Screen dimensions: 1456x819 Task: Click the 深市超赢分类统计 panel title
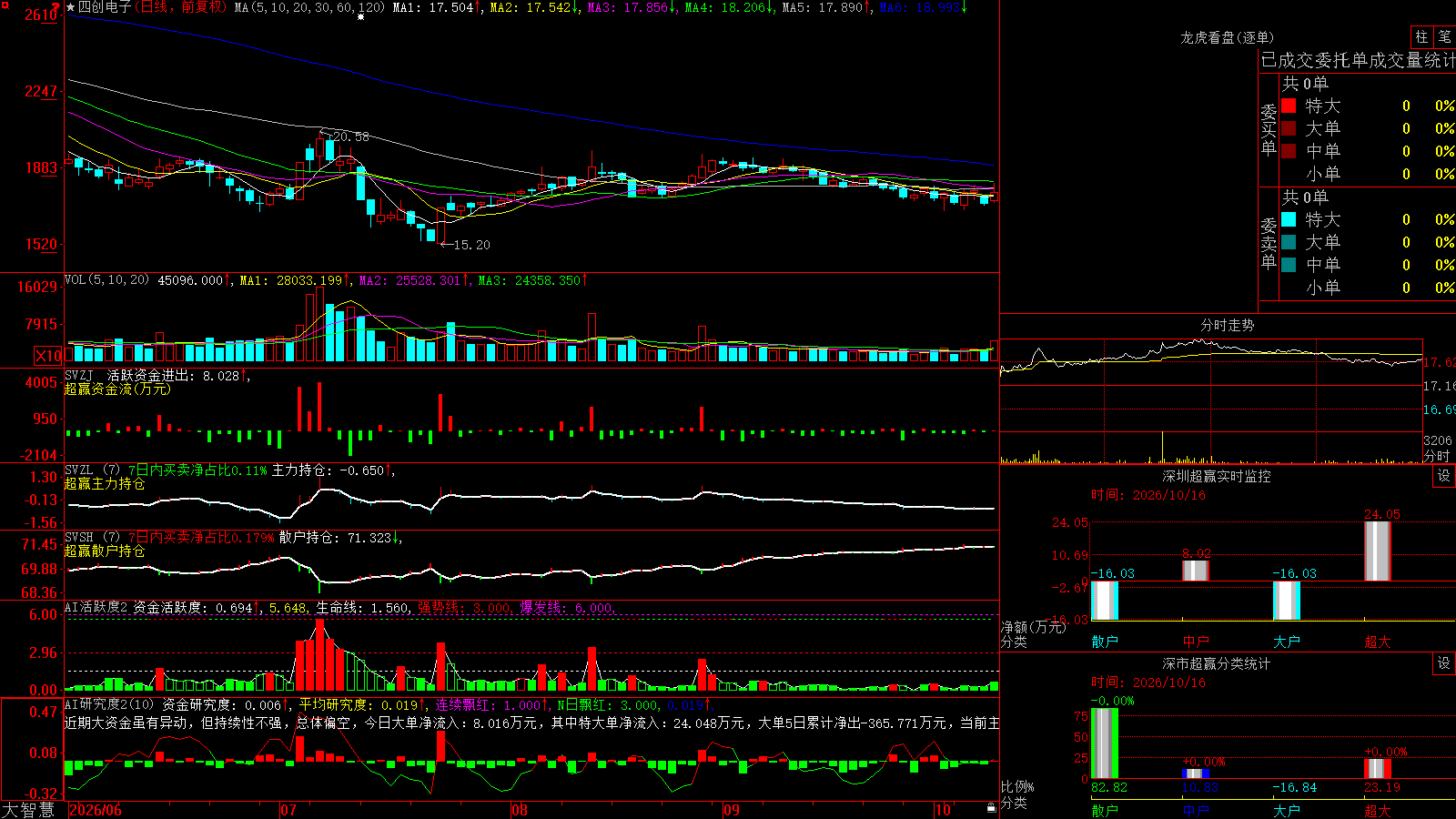coord(1217,663)
